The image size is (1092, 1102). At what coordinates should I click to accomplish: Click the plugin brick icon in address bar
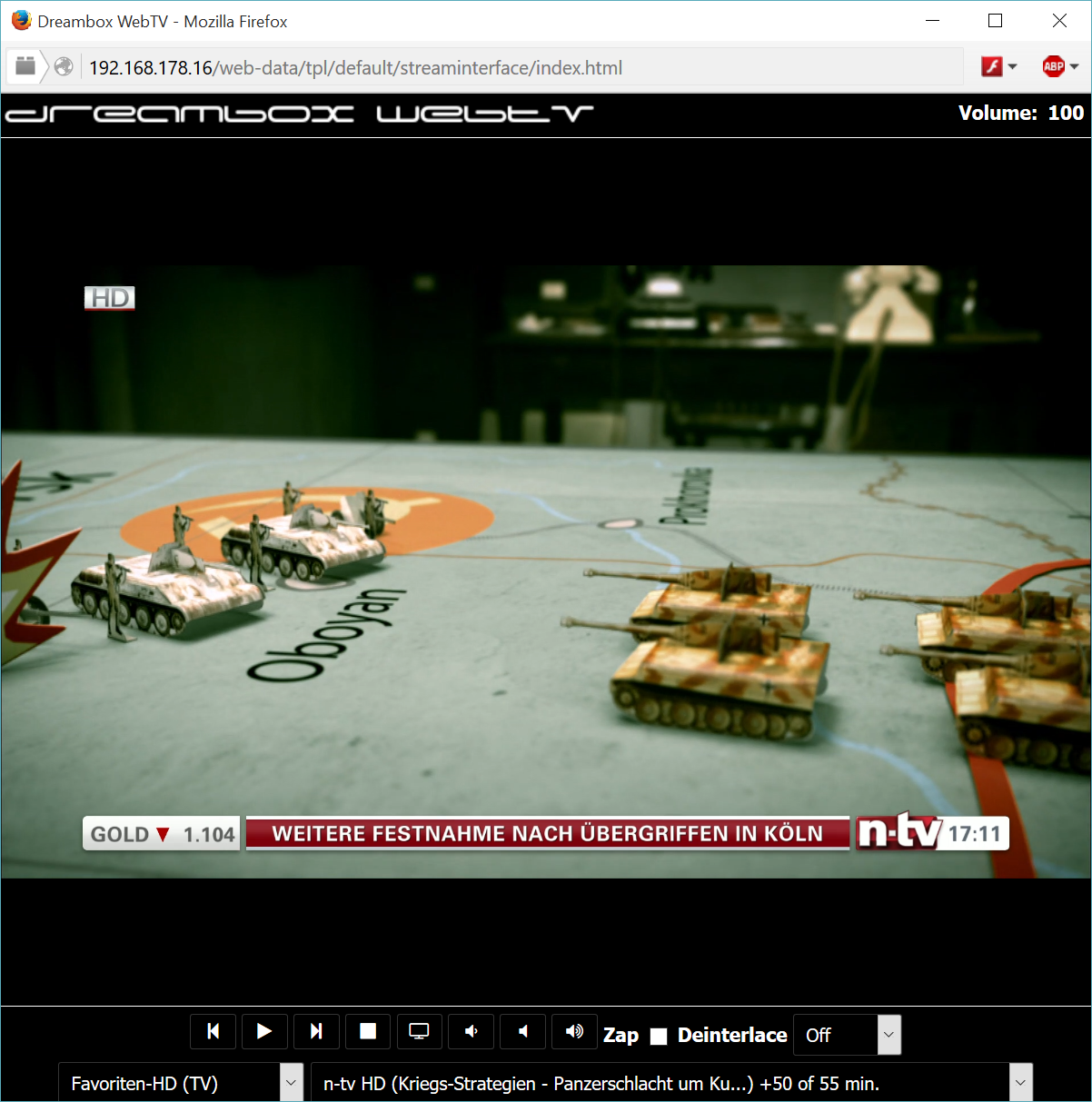(x=25, y=66)
